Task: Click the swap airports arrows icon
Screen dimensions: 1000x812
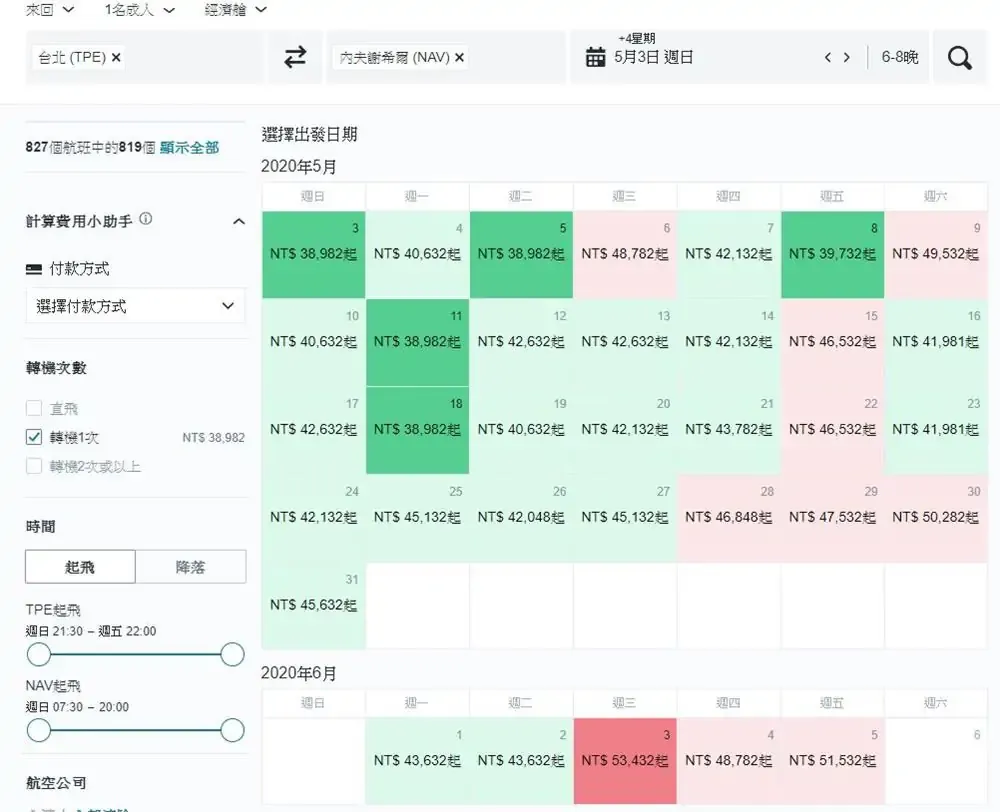Action: pyautogui.click(x=294, y=57)
